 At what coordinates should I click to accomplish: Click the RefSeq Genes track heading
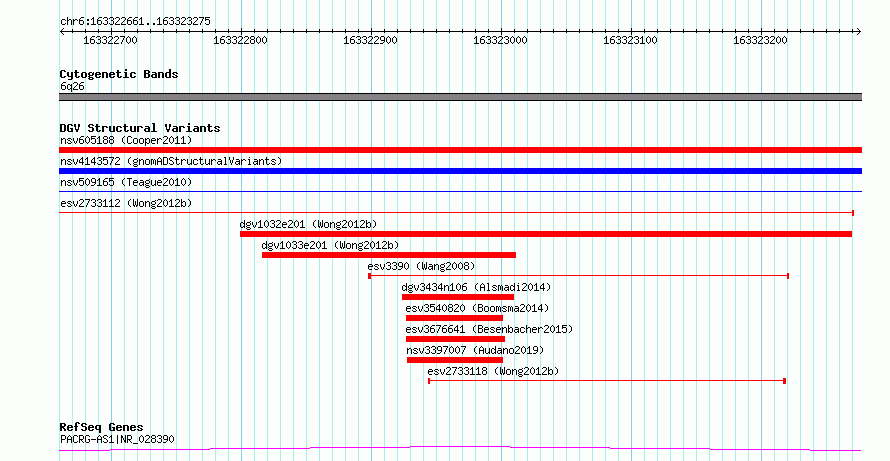(102, 427)
